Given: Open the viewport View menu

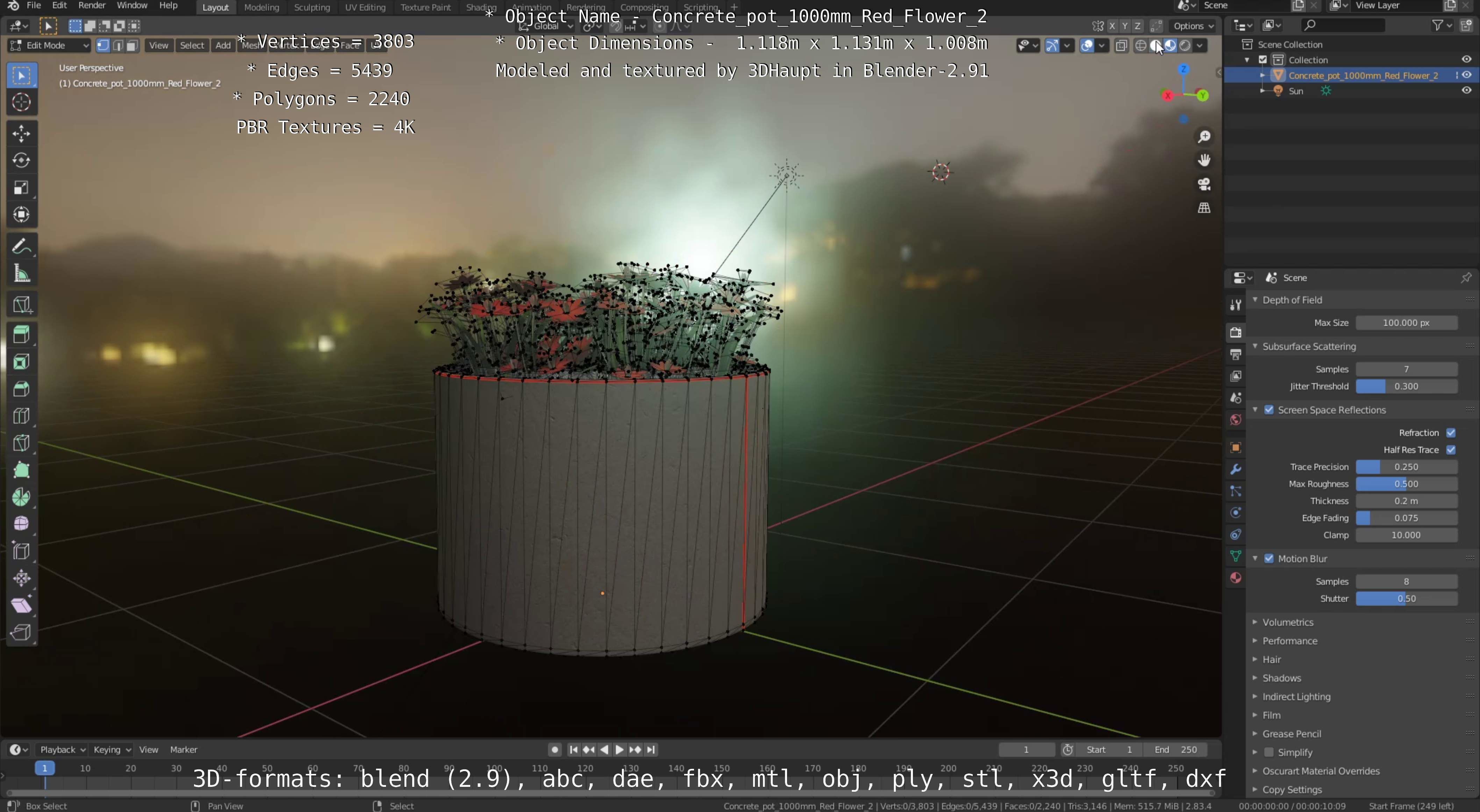Looking at the screenshot, I should click(159, 45).
